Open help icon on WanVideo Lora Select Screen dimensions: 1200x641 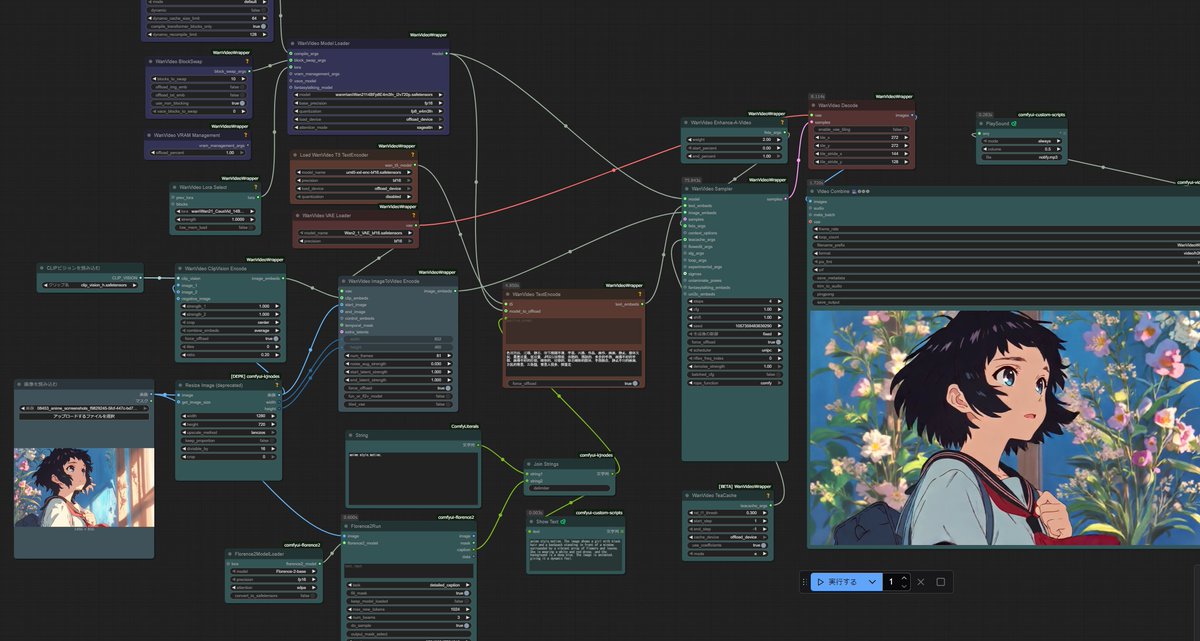click(x=256, y=187)
